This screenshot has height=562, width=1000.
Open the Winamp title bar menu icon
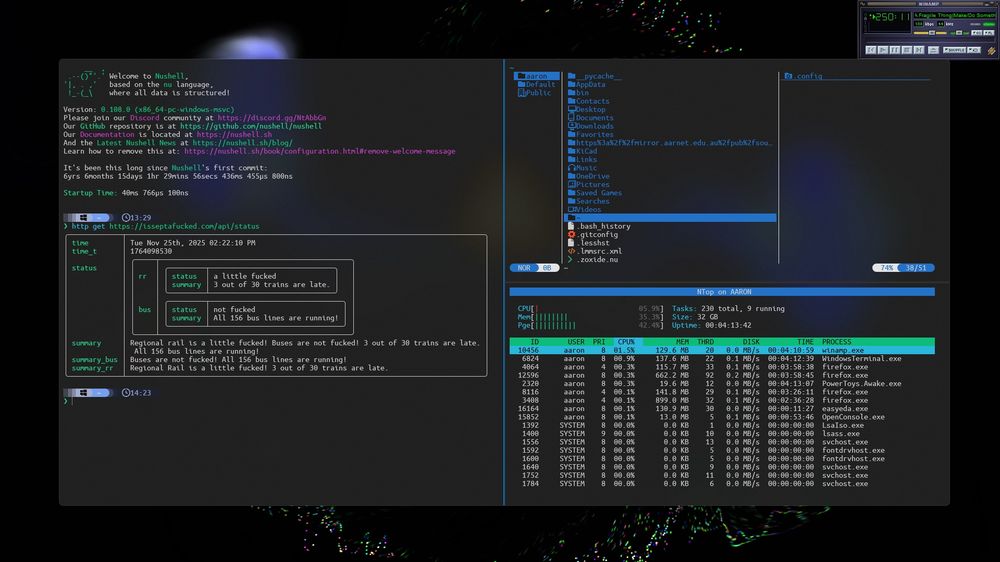click(x=862, y=4)
